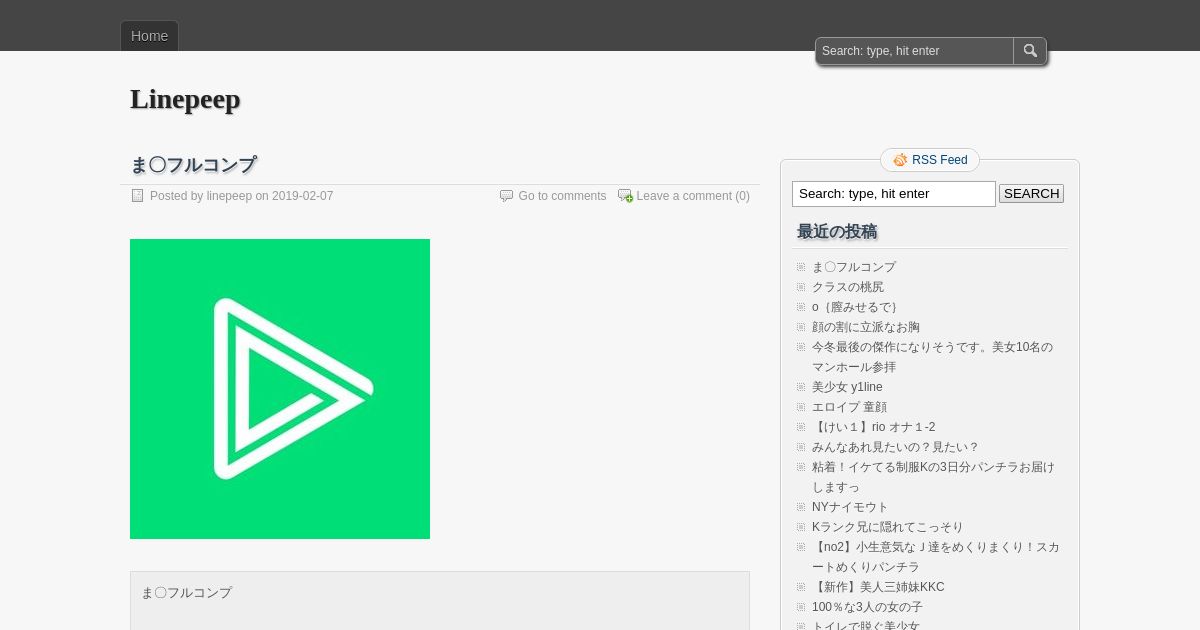Screen dimensions: 1200x630
Task: Click the add-comment icon with plus
Action: (625, 196)
